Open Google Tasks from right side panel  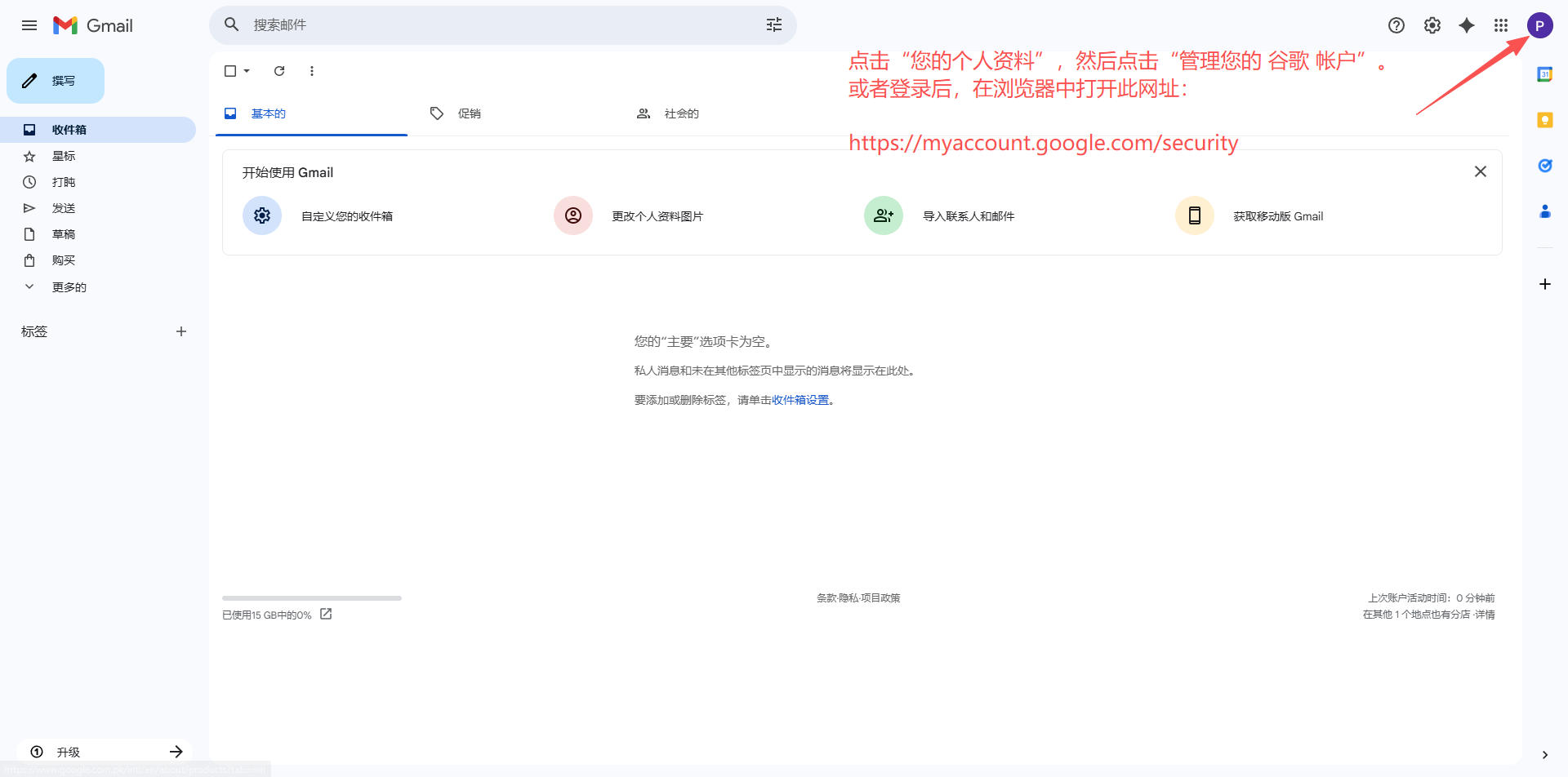click(1545, 165)
